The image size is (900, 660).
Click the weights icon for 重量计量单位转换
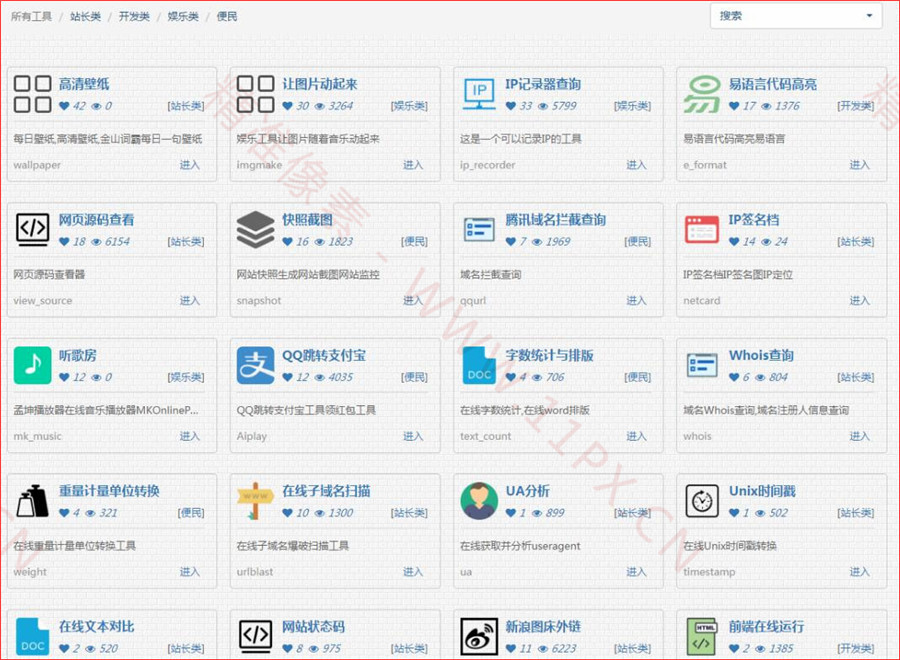tap(32, 501)
